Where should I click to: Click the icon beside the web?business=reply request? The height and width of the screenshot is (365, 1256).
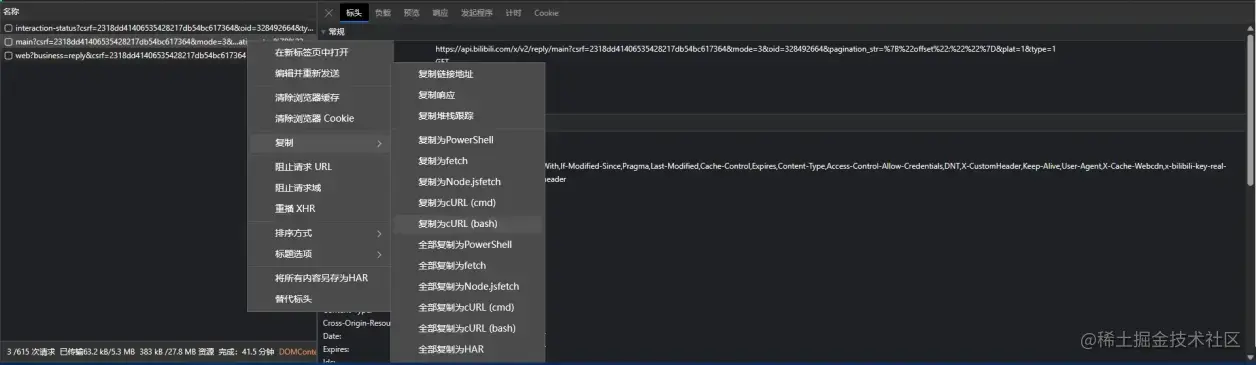(8, 56)
